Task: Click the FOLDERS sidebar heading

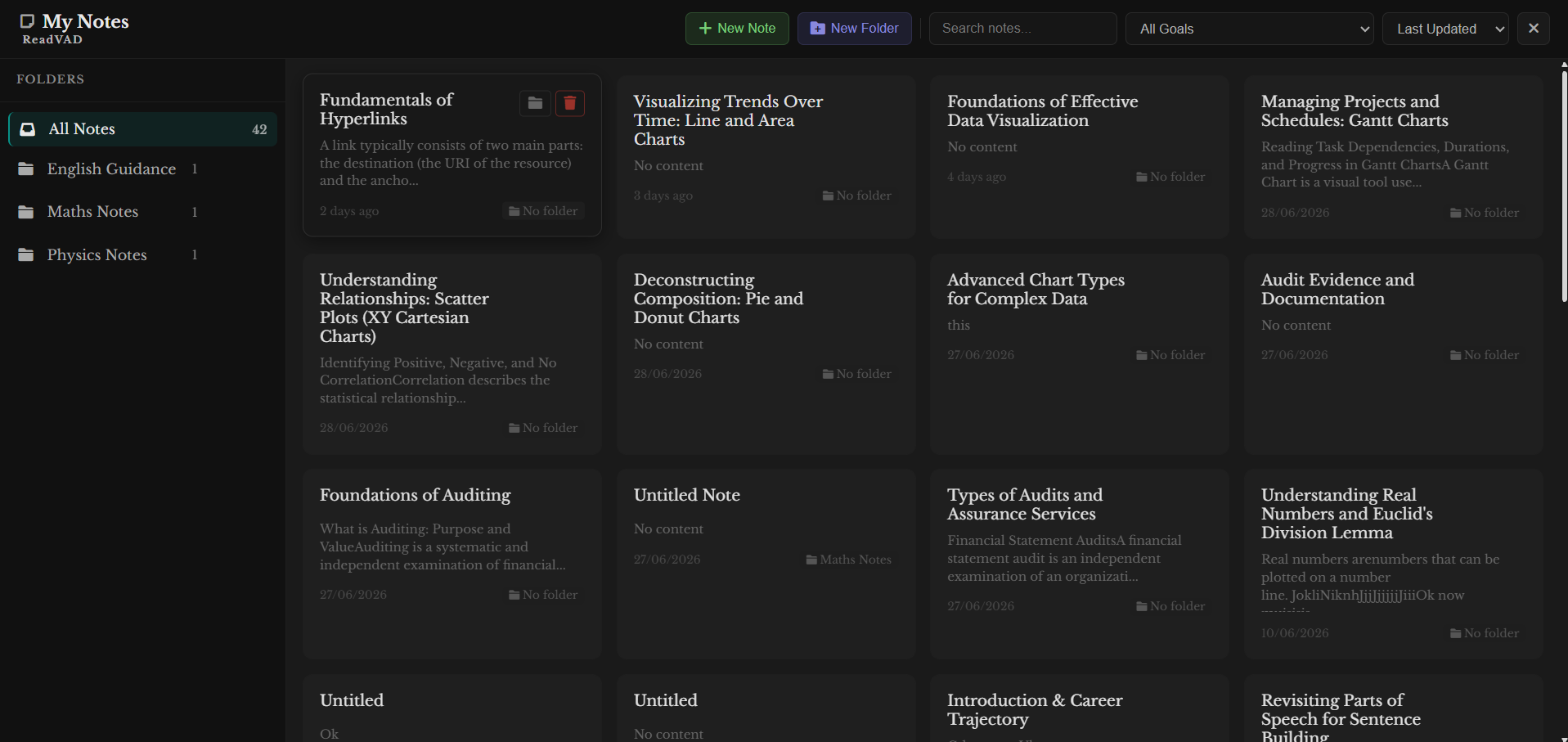Action: [50, 79]
